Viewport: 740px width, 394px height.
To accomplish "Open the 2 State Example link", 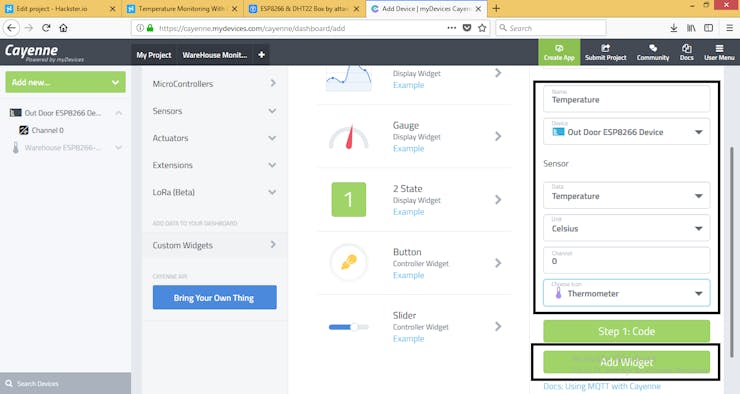I will (x=409, y=211).
